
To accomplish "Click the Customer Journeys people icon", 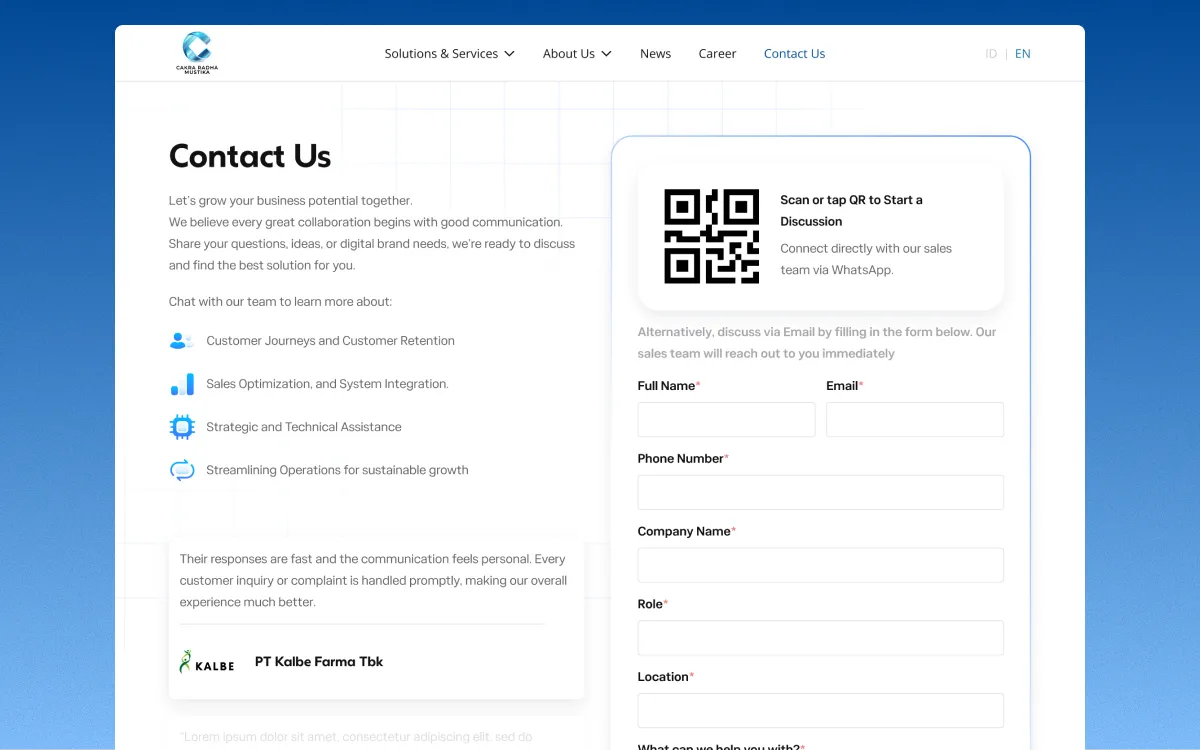I will point(181,341).
